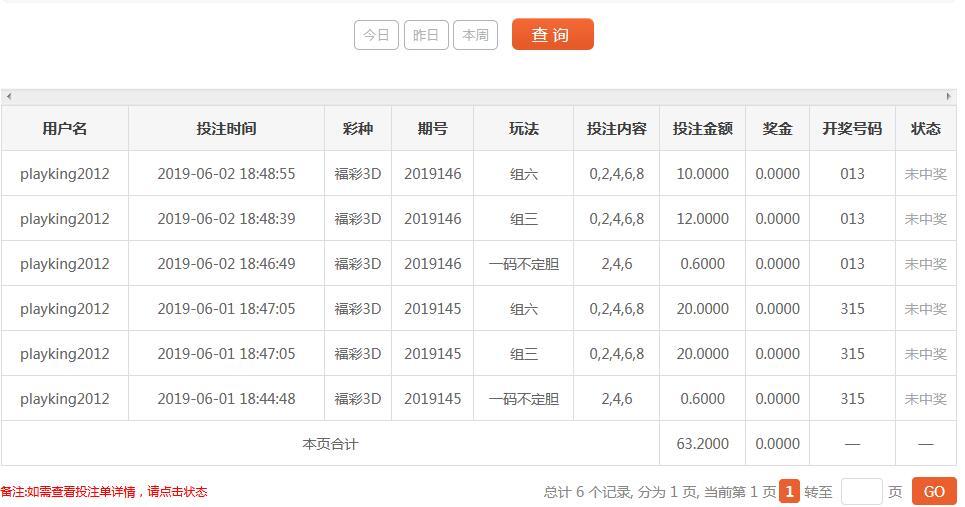Click the horizontal scrollbar track above the table
This screenshot has width=965, height=507.
pos(479,97)
